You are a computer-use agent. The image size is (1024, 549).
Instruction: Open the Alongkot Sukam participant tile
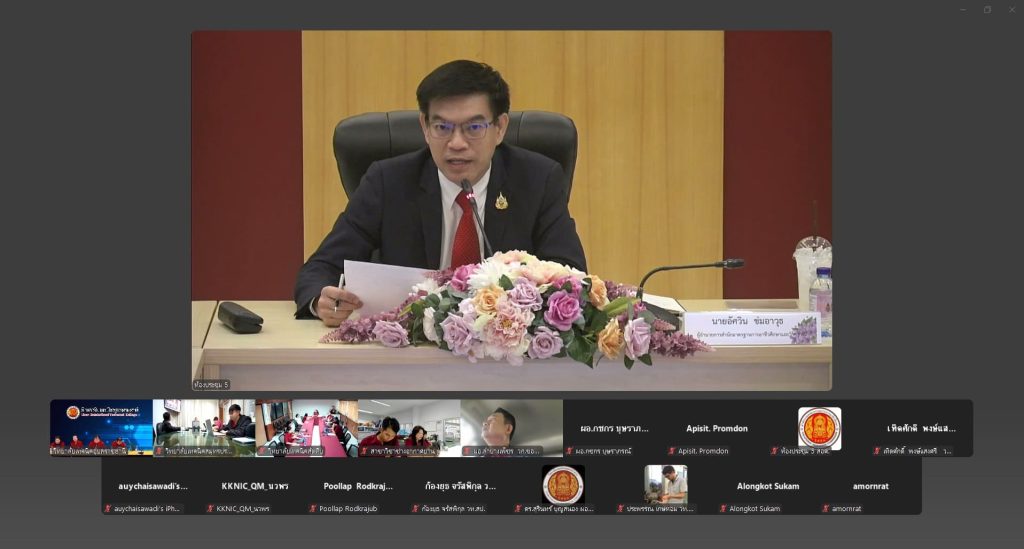pyautogui.click(x=768, y=486)
